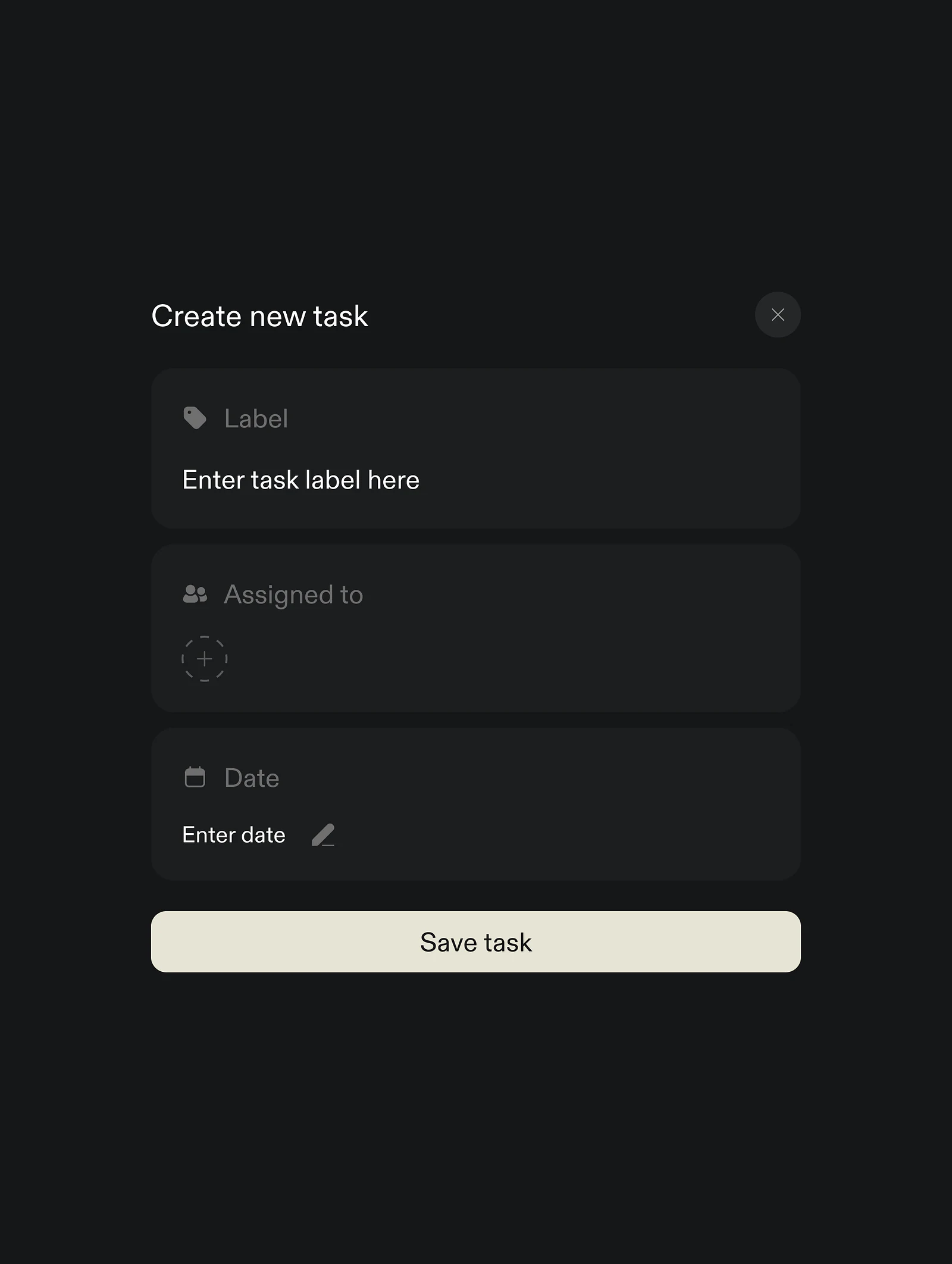Screen dimensions: 952x1264
Task: Edit the date using the pencil icon
Action: click(323, 835)
